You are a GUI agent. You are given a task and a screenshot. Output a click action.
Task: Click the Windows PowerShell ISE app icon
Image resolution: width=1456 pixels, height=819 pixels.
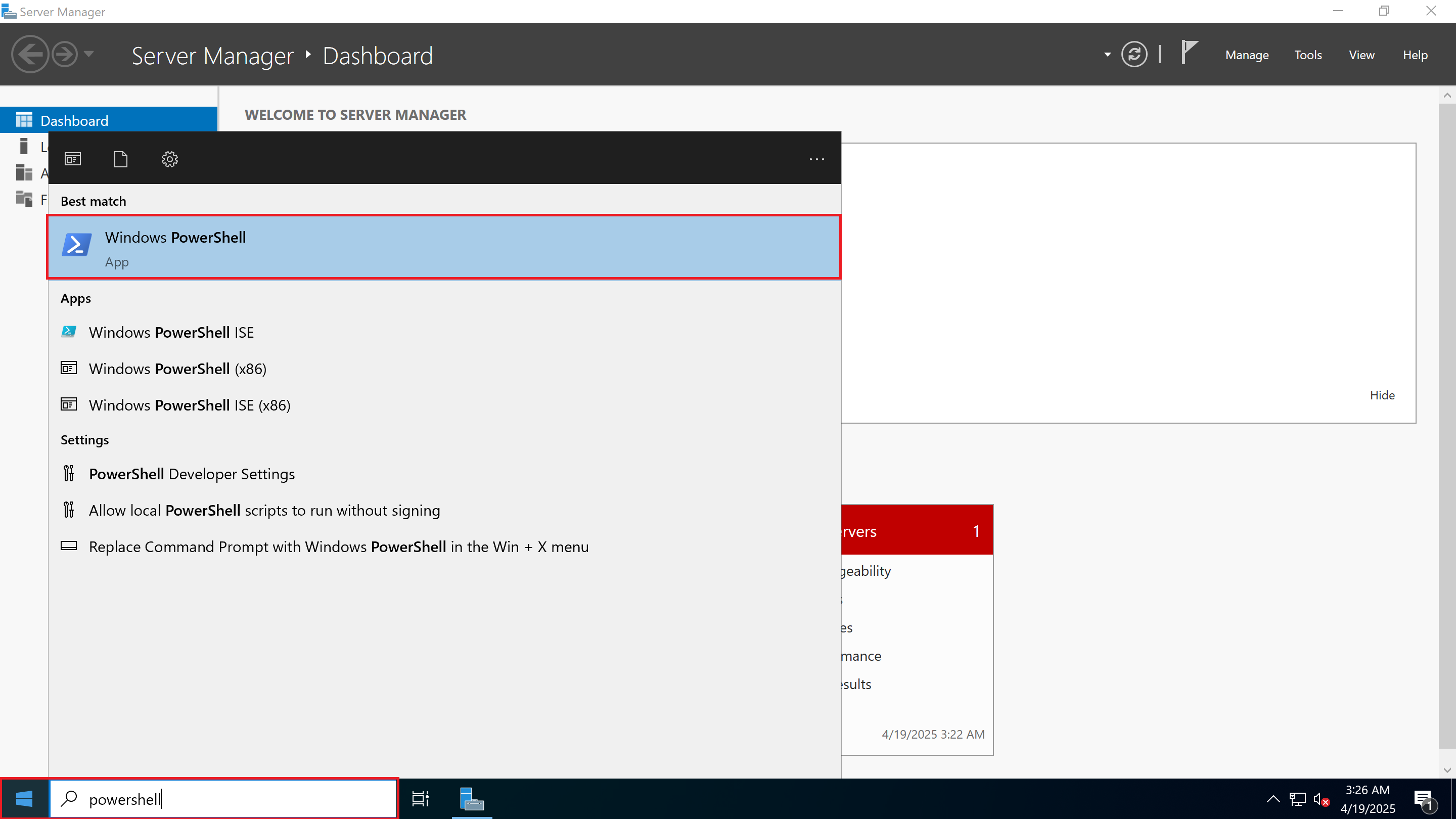pos(68,332)
